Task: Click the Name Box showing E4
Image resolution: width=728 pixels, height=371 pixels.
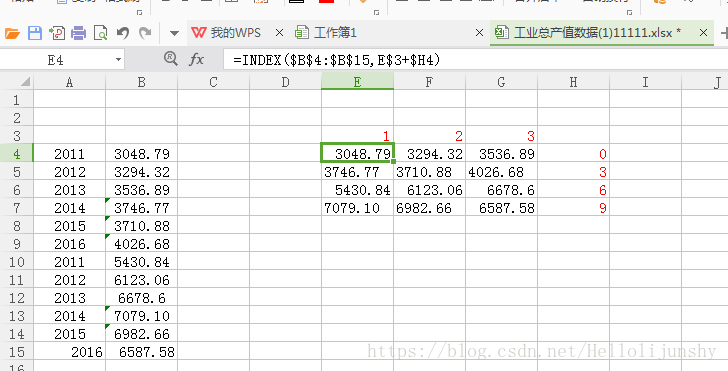Action: click(55, 60)
